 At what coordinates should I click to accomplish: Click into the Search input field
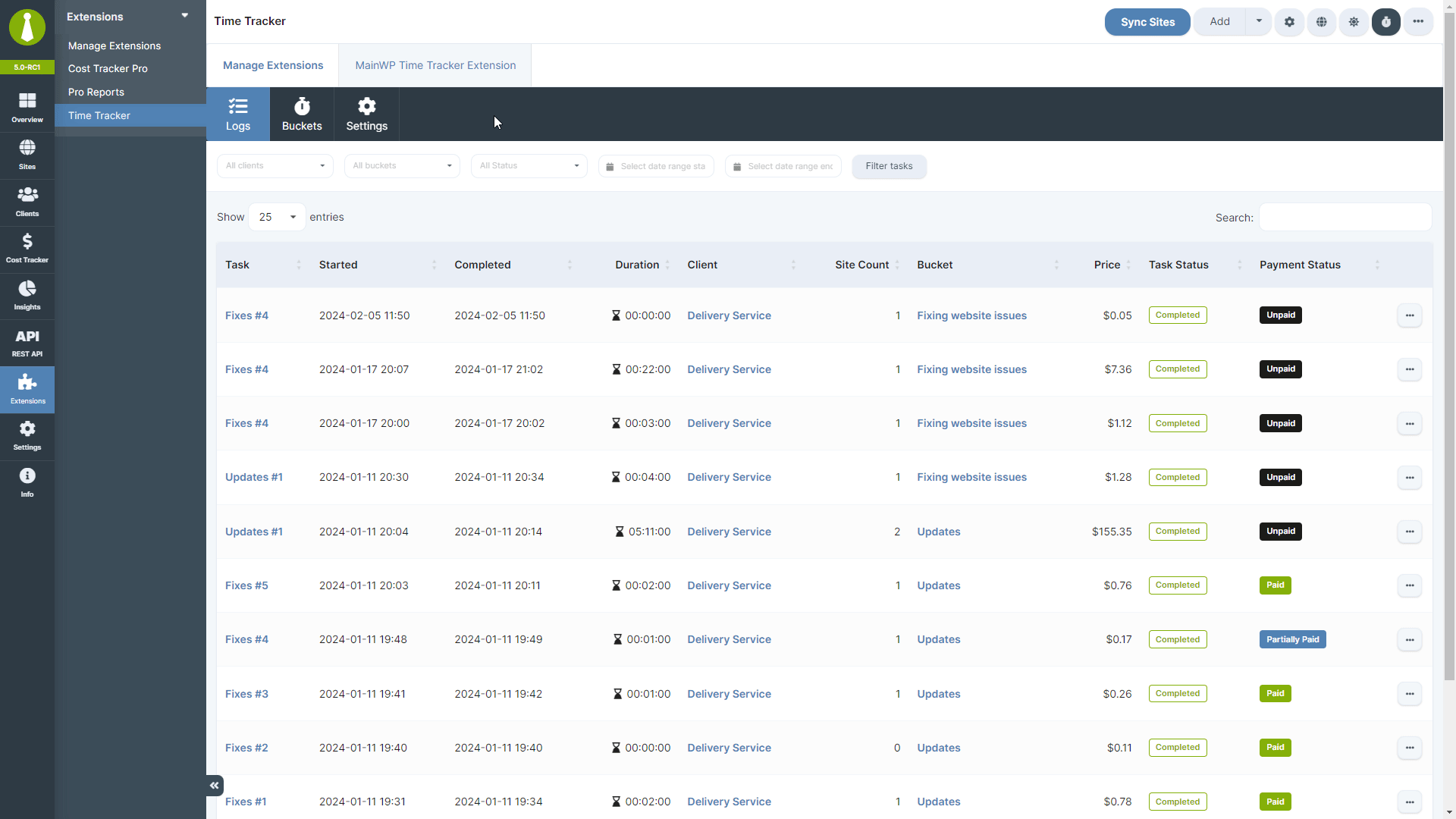tap(1345, 218)
